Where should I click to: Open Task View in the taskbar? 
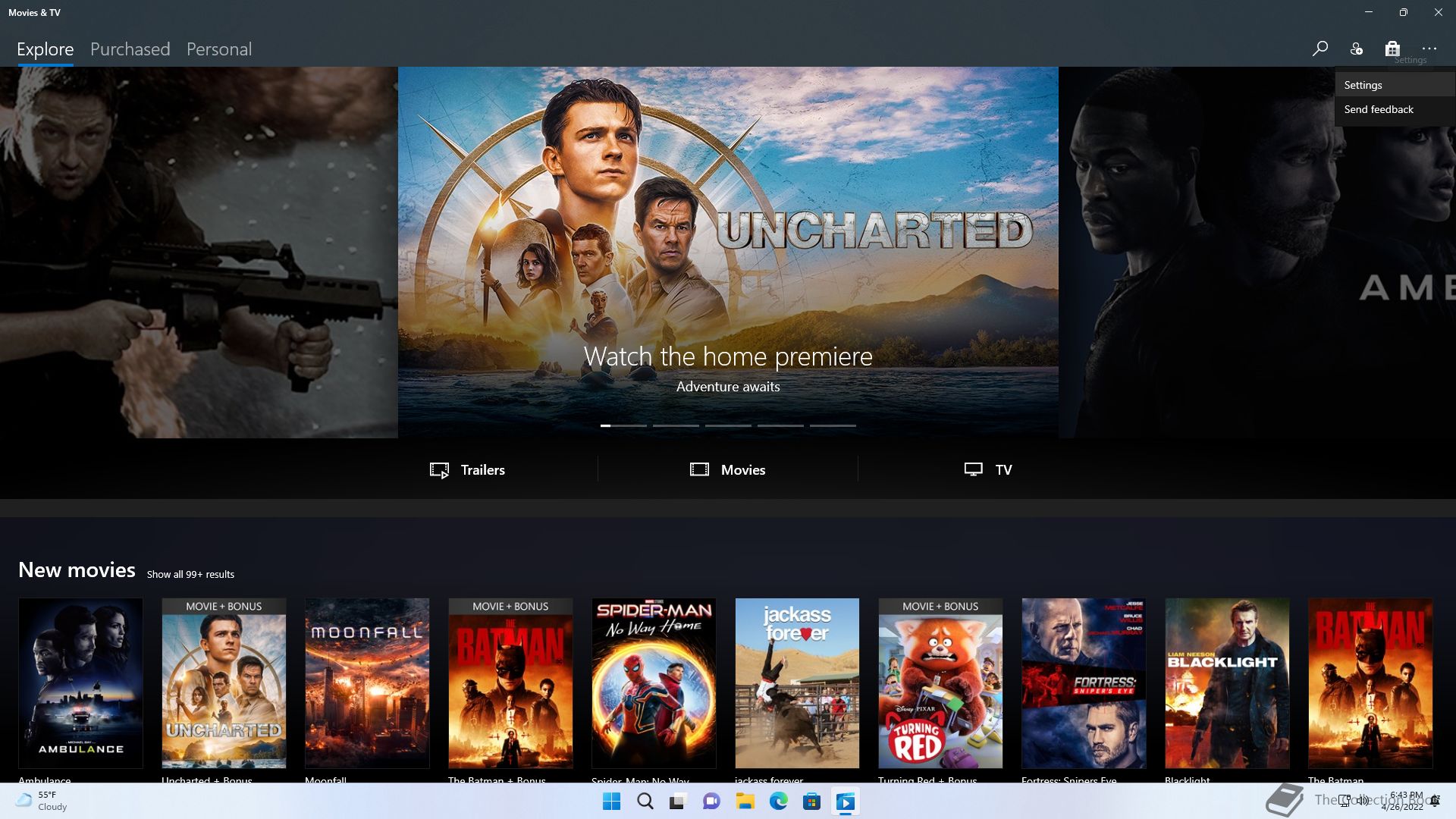point(678,802)
